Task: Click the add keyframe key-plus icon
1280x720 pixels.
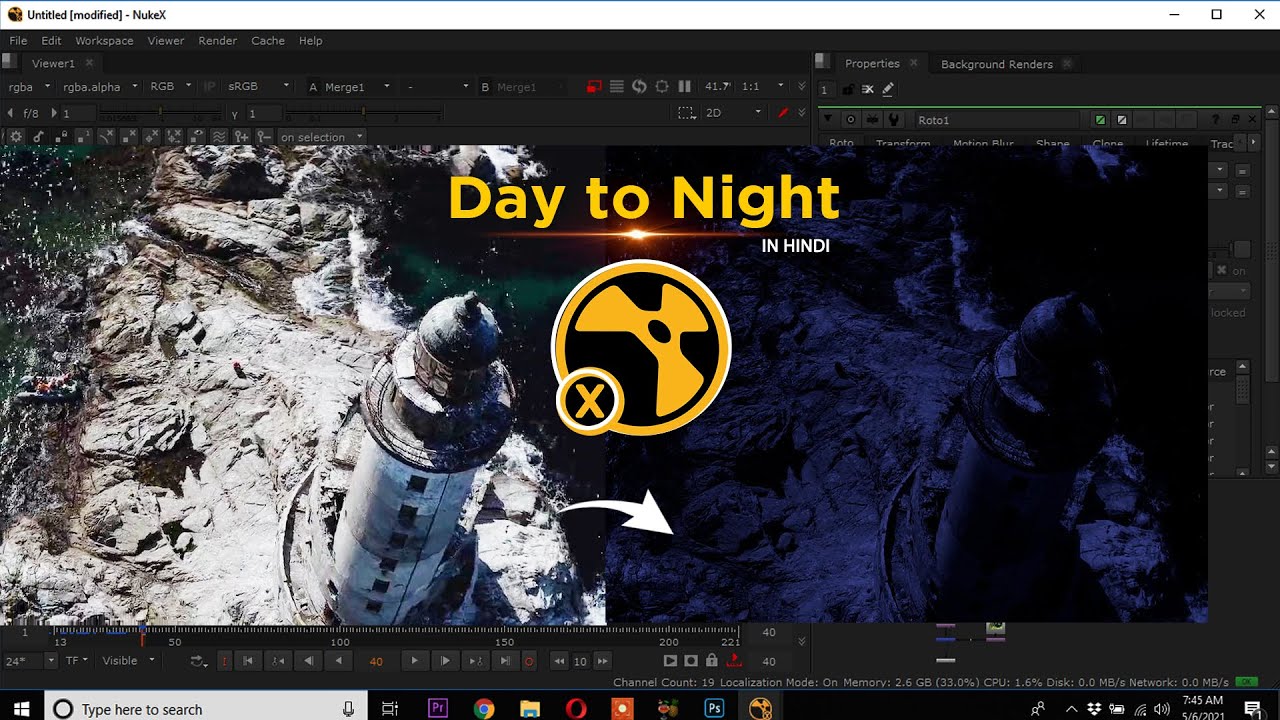Action: tap(241, 137)
